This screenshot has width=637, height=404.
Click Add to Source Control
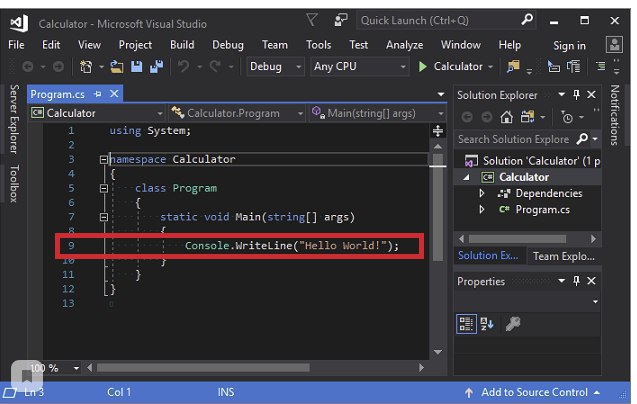pos(534,392)
